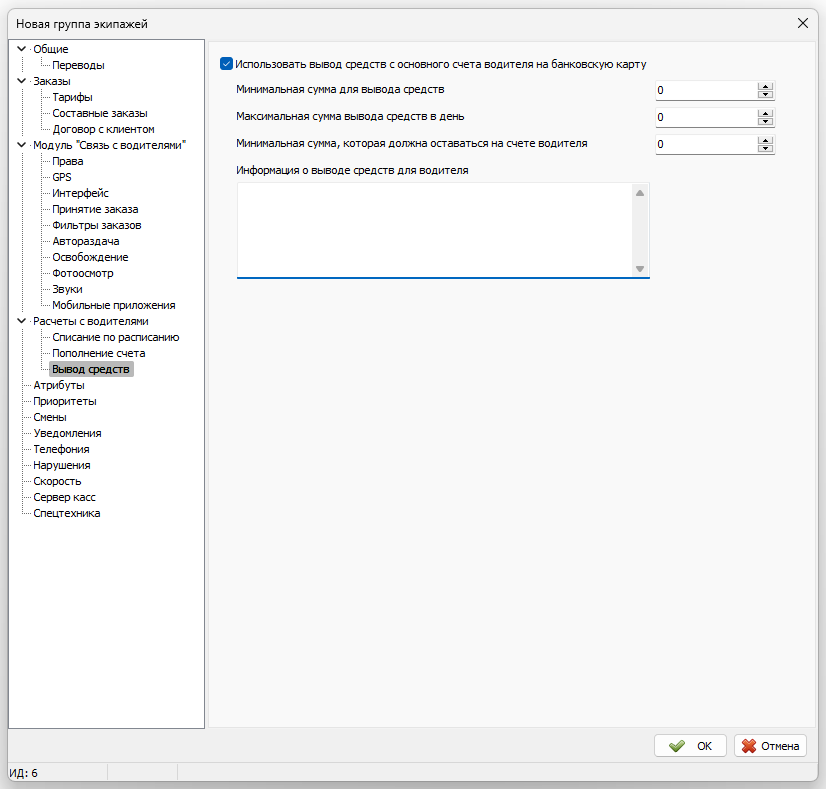Collapse the Заказы tree section

[x=22, y=81]
